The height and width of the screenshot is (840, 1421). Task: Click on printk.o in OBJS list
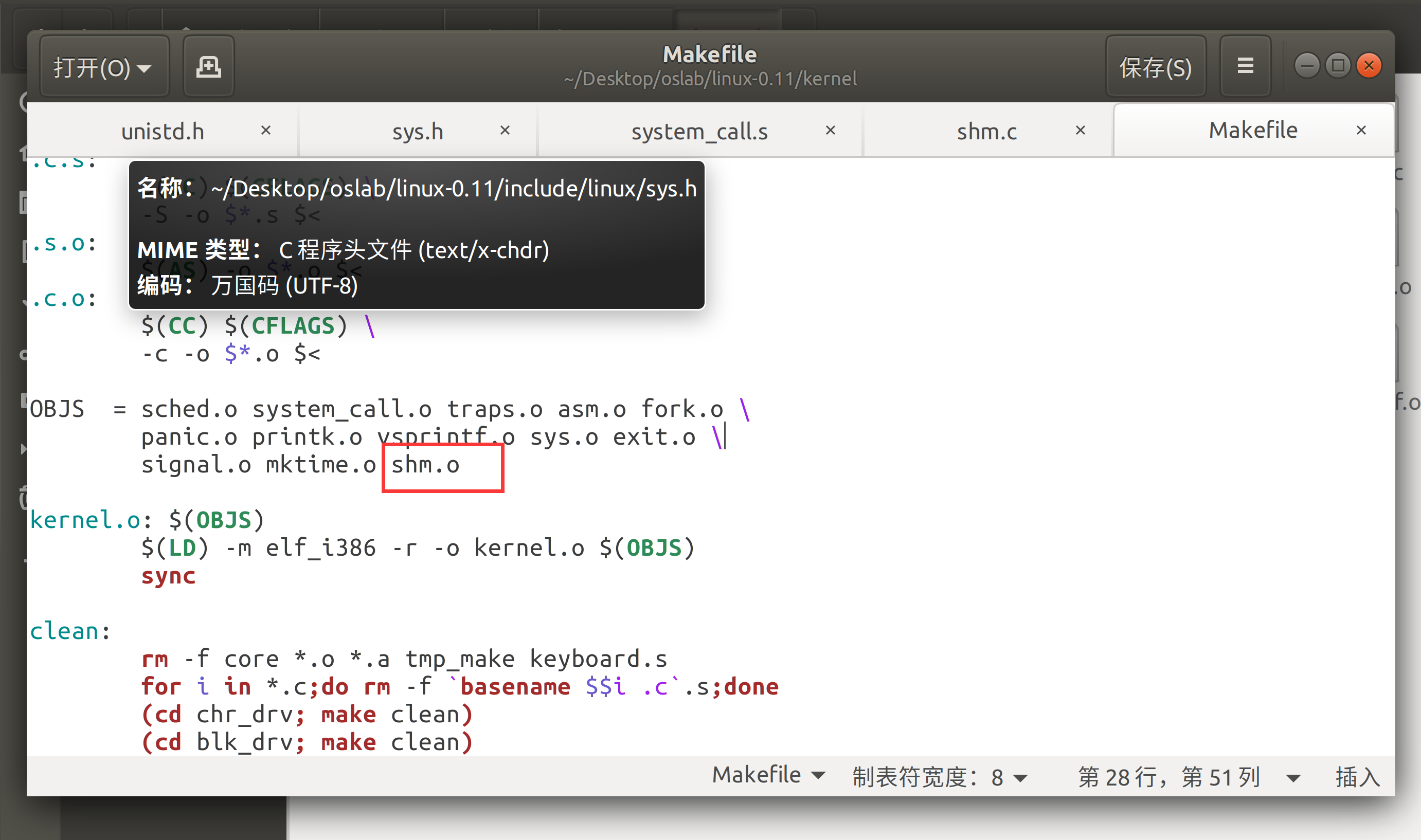click(x=307, y=437)
